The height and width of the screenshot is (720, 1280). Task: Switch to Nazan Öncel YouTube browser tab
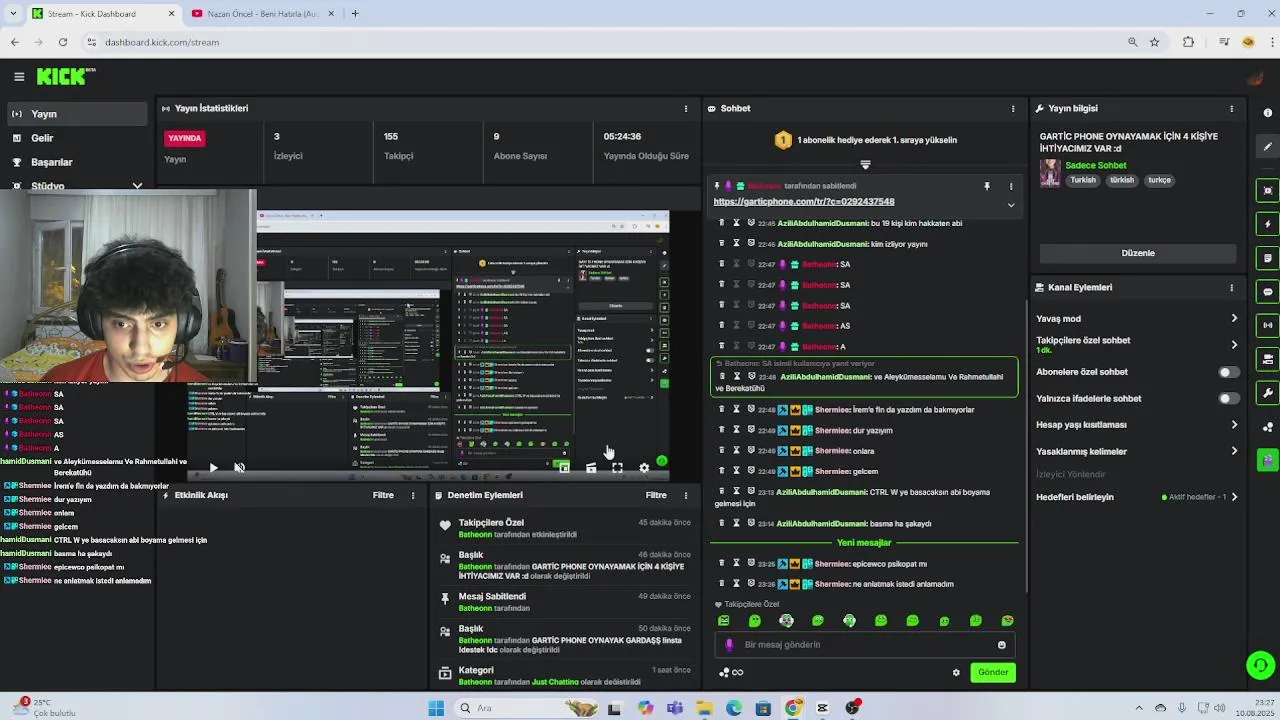[262, 14]
